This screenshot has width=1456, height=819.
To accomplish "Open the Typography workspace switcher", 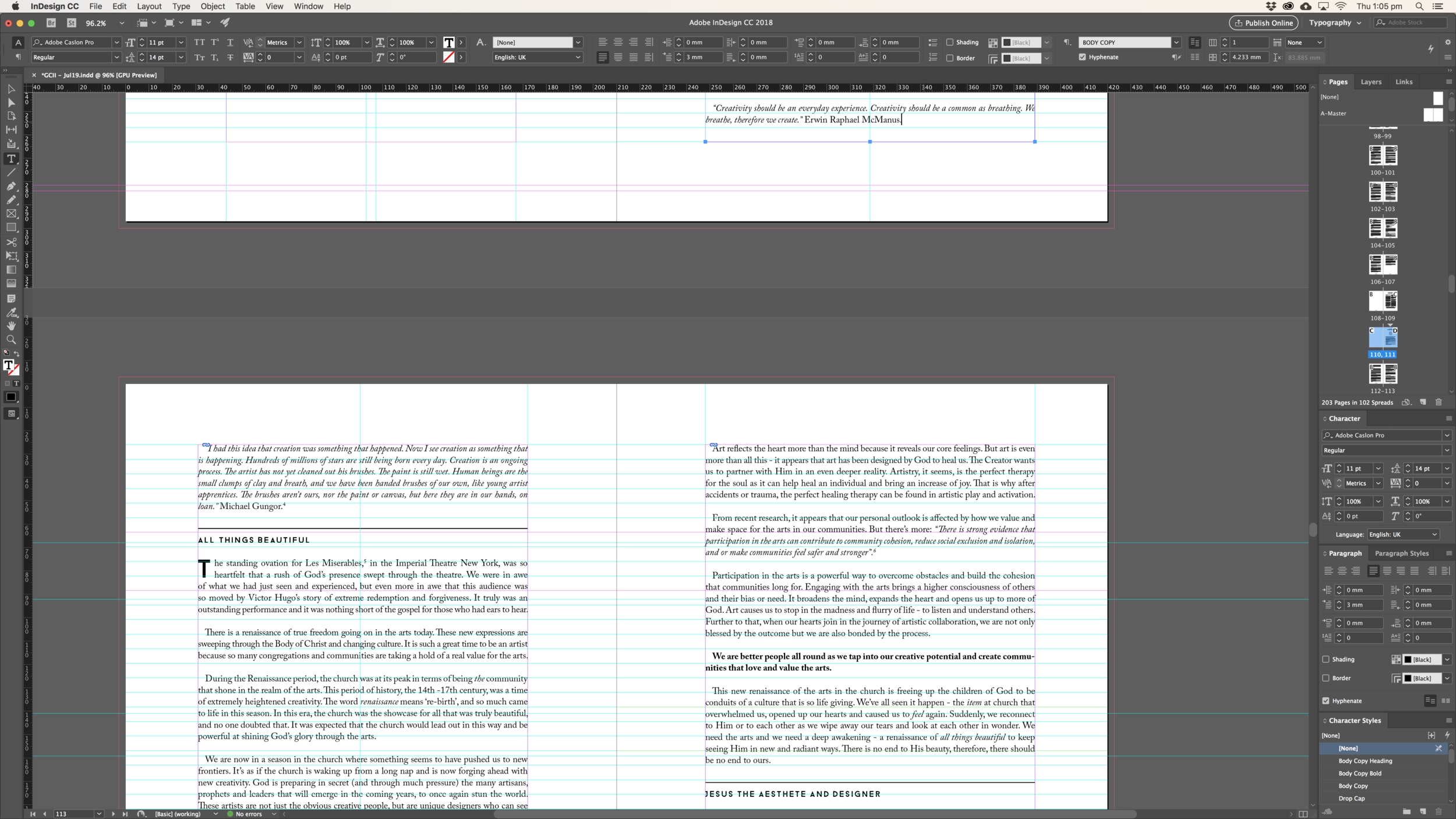I will (x=1335, y=22).
